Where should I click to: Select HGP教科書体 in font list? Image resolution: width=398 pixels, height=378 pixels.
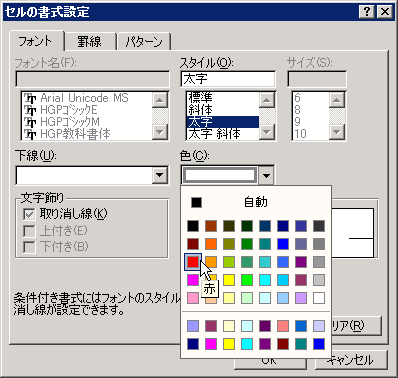87,134
